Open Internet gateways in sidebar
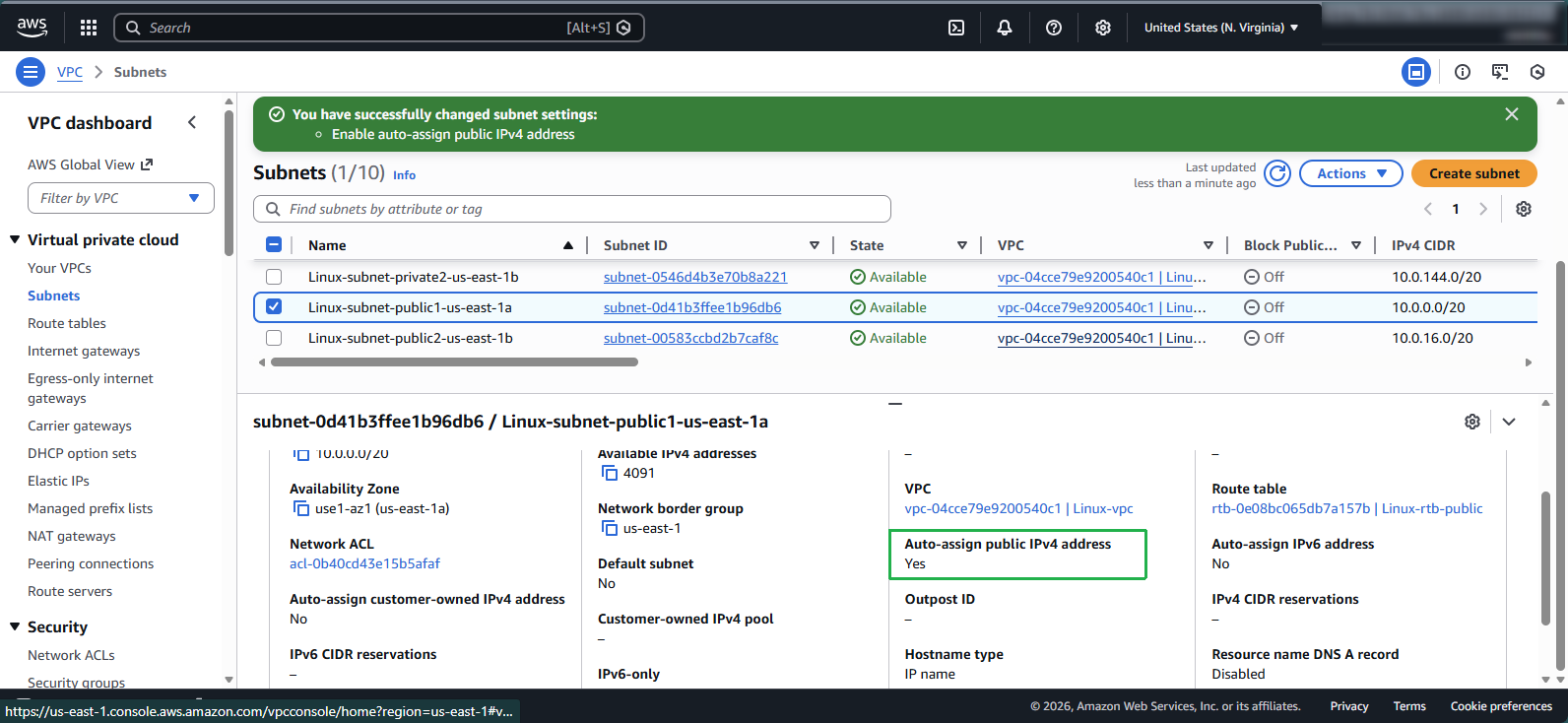The width and height of the screenshot is (1568, 723). click(x=84, y=351)
